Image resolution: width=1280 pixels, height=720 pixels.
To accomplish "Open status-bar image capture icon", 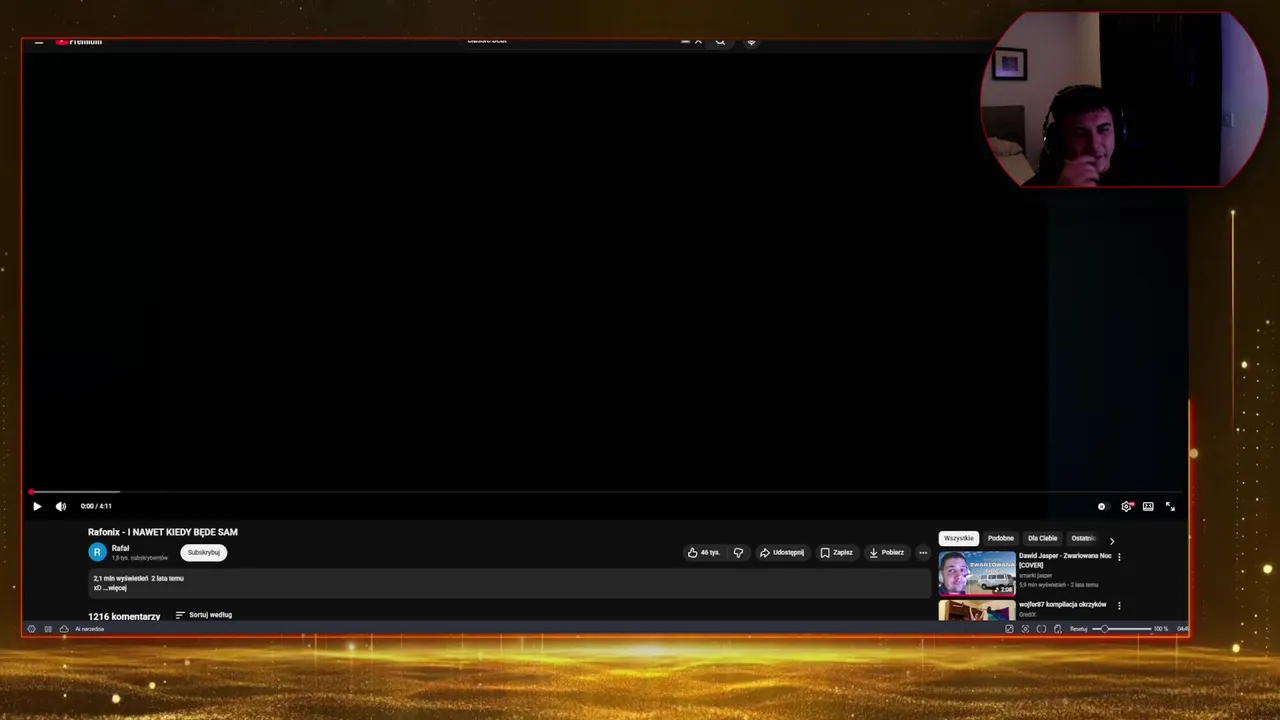I will coord(1009,629).
